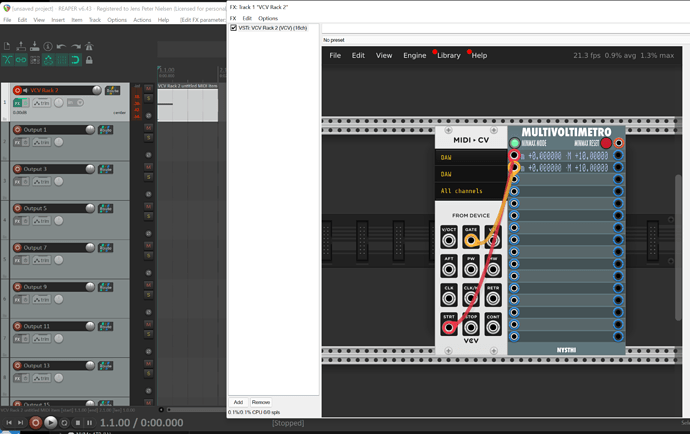Viewport: 690px width, 434px height.
Task: Open the routing button of VCV Rack 2 track
Action: [112, 91]
